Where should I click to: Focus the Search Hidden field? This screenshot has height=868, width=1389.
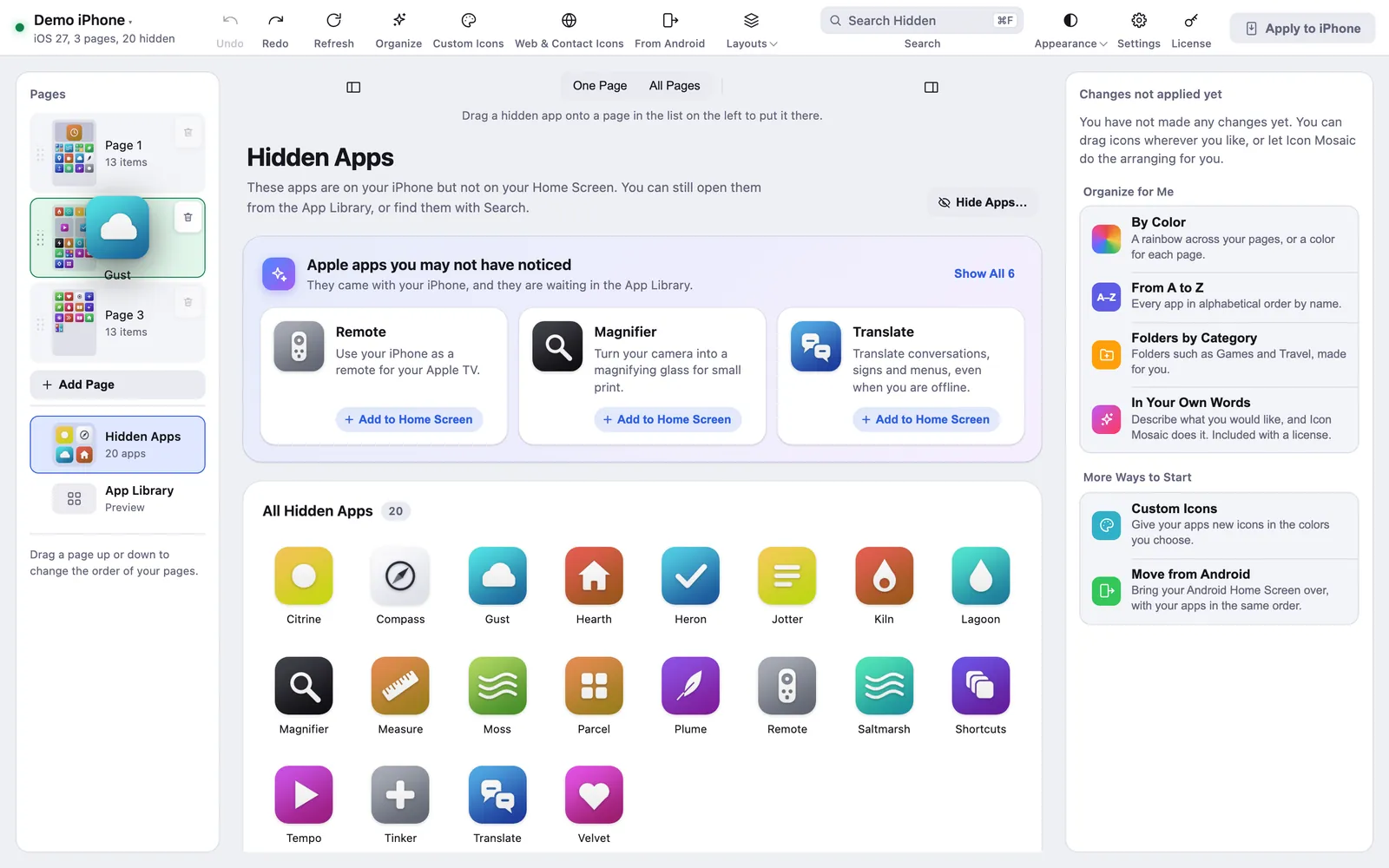922,20
